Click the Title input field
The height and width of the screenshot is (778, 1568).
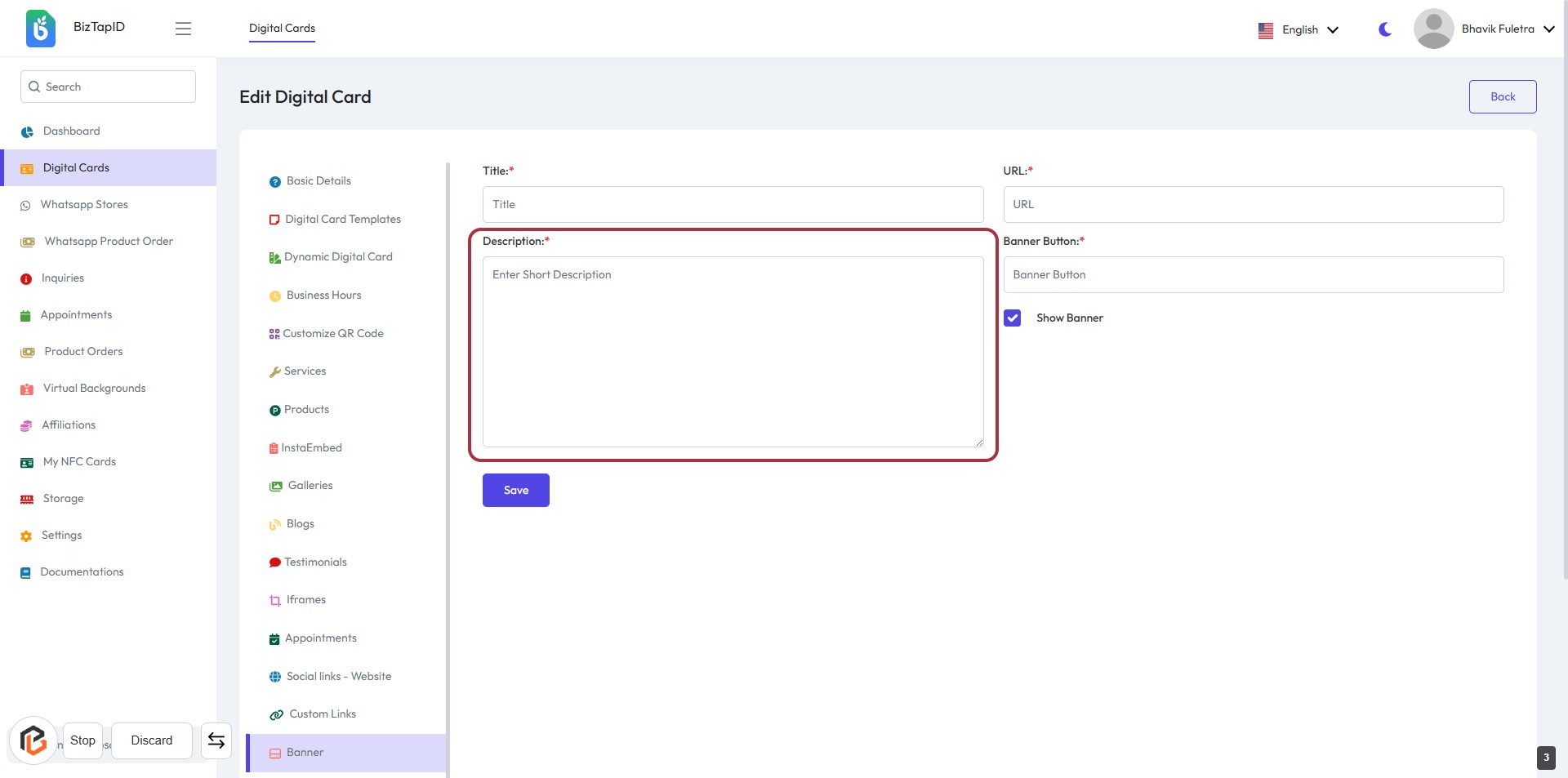[x=733, y=205]
